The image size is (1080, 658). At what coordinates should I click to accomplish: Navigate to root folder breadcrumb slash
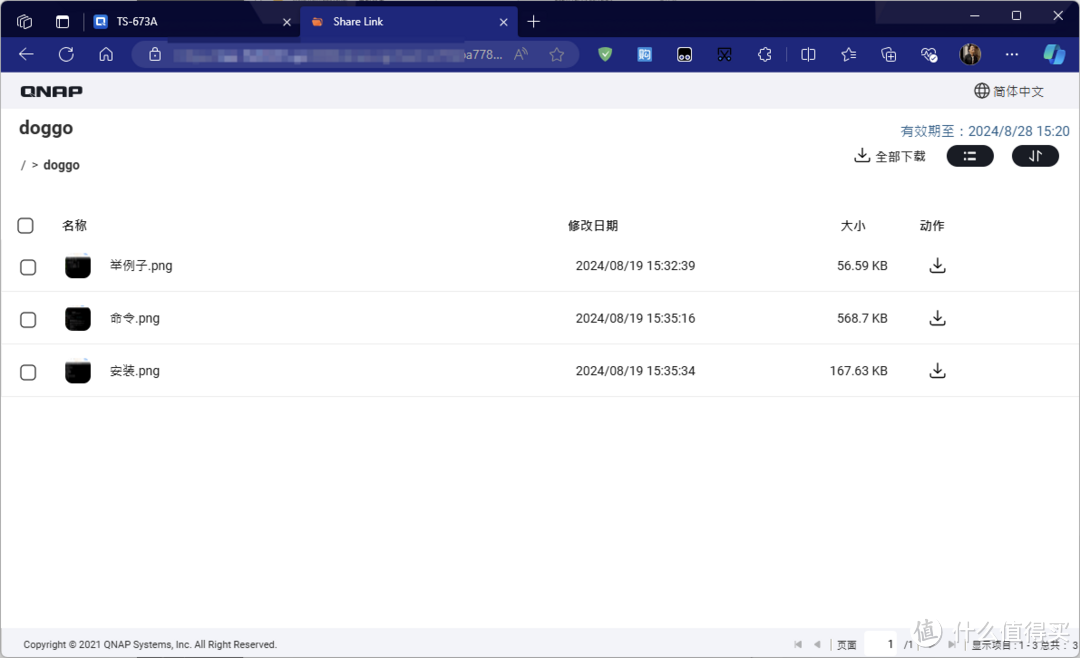[23, 165]
